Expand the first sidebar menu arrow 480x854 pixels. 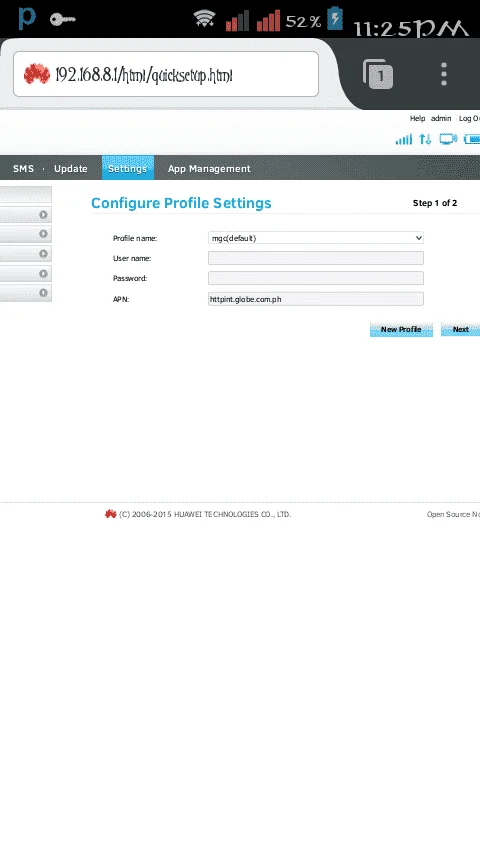43,215
